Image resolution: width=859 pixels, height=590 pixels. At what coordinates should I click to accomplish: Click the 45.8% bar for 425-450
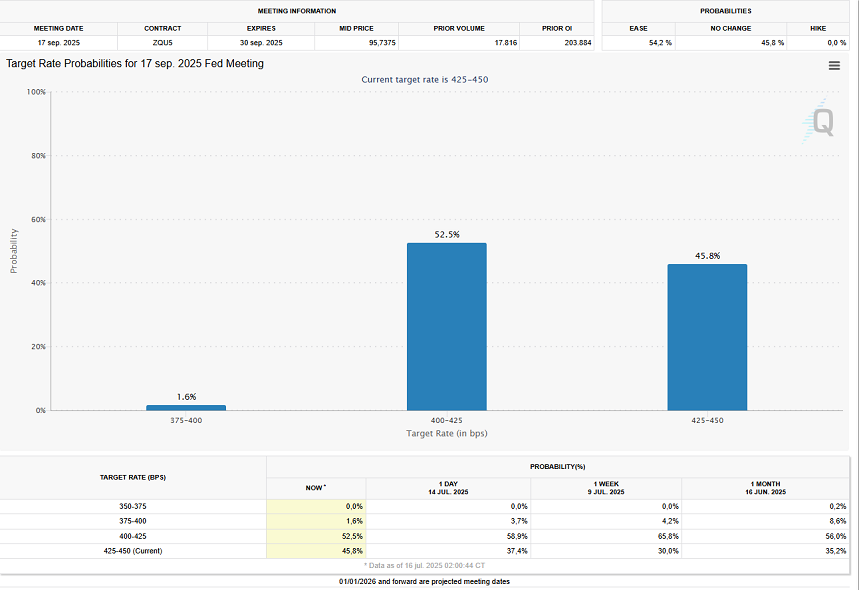point(707,337)
